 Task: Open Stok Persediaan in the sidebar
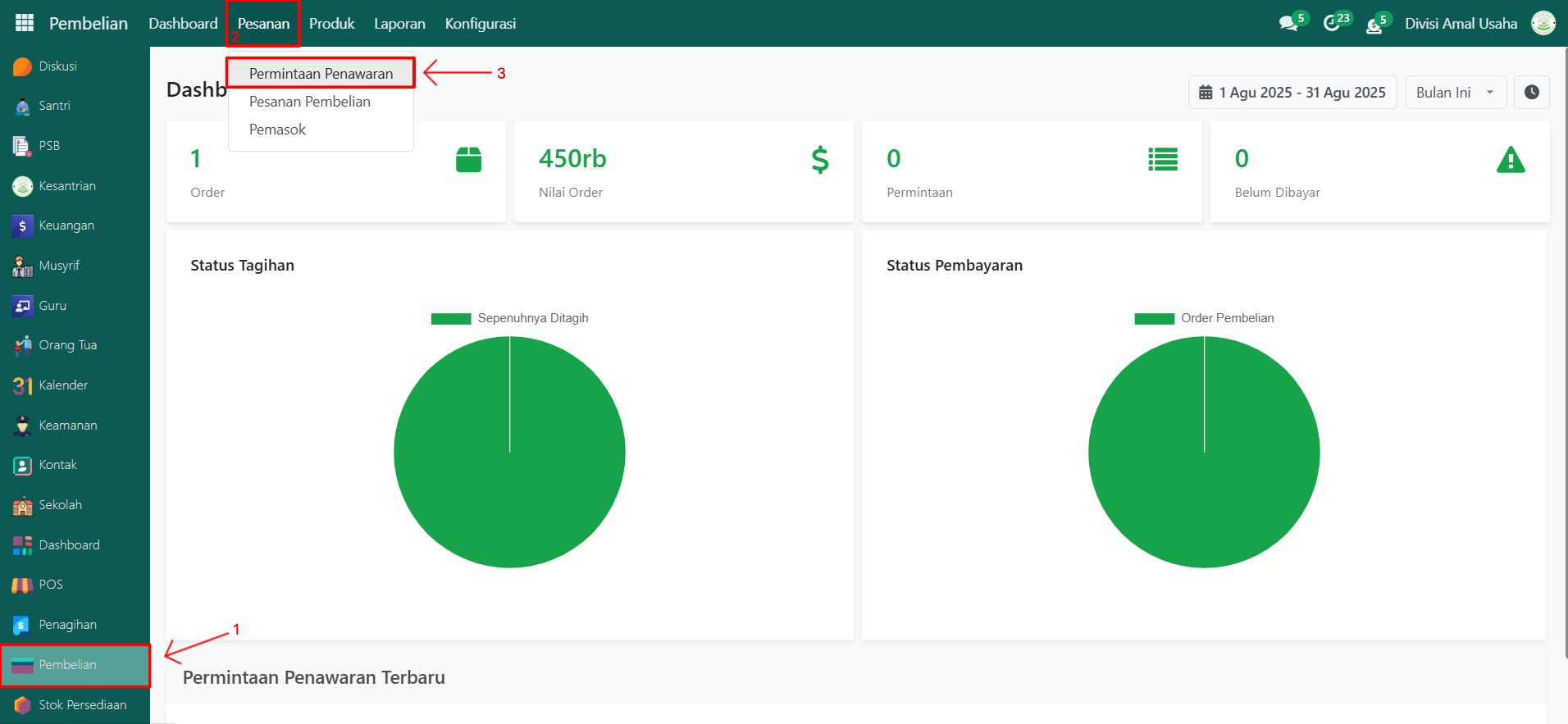pos(82,705)
